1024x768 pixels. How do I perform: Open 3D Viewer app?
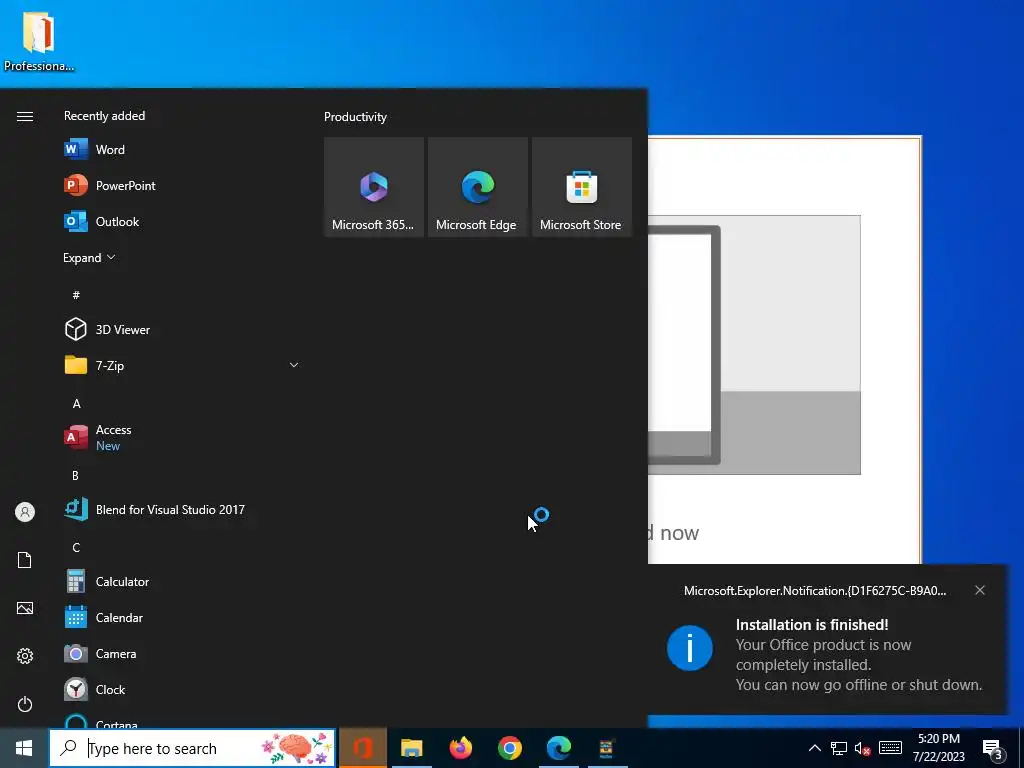tap(182, 329)
